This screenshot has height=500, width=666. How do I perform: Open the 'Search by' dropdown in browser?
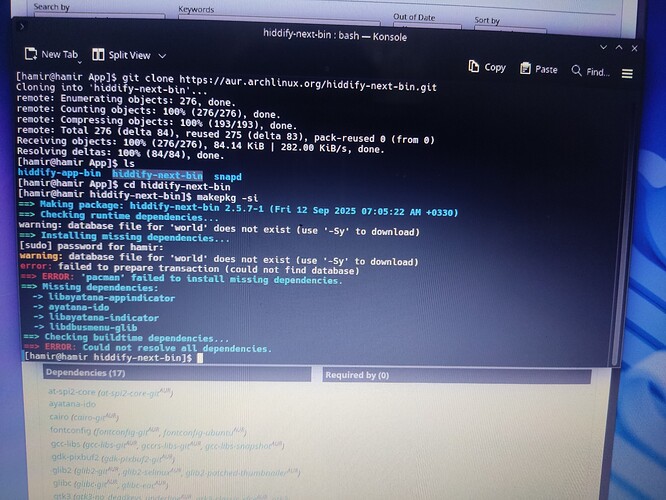(x=99, y=16)
